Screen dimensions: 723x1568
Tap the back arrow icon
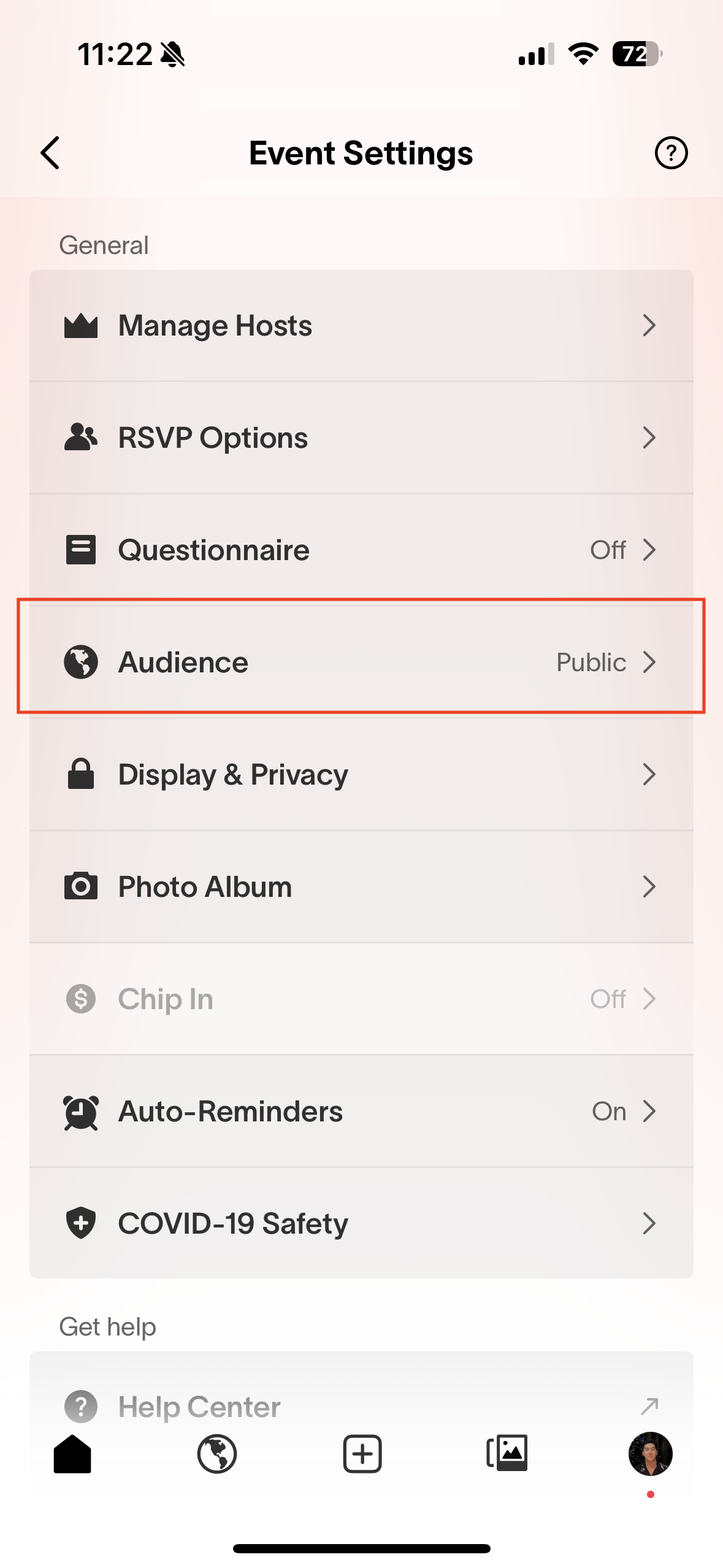point(51,153)
